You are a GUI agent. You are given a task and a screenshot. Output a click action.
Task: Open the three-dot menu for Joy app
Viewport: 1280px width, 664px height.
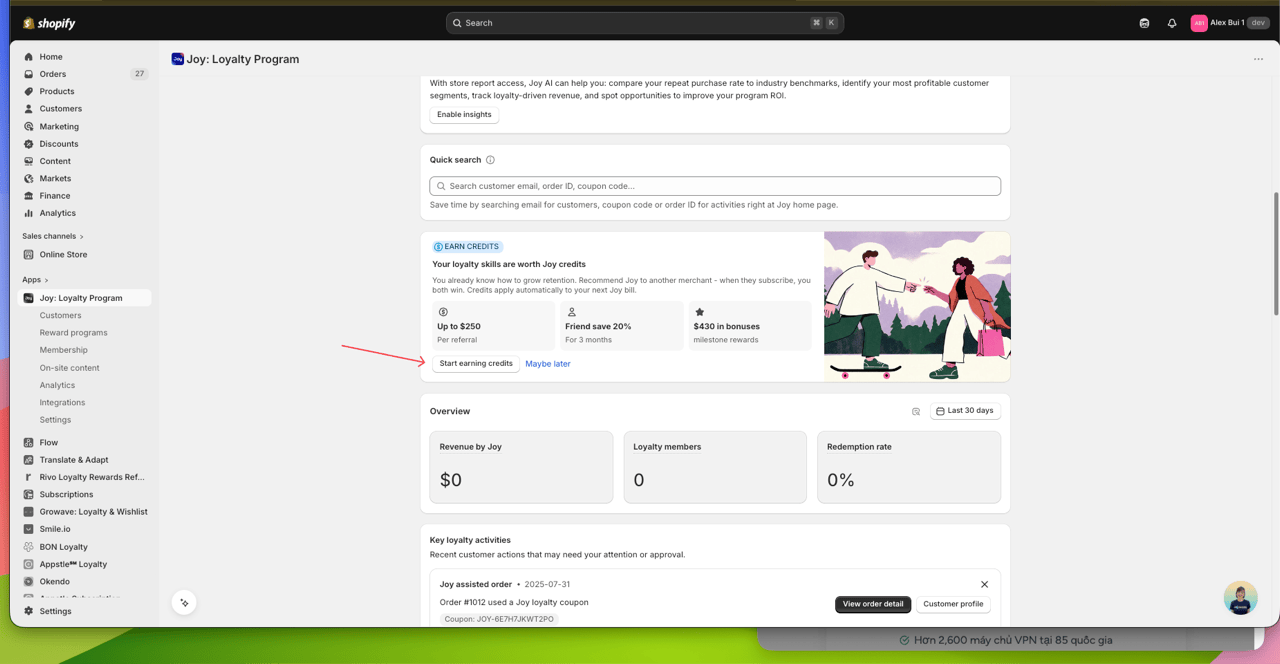[x=1258, y=59]
